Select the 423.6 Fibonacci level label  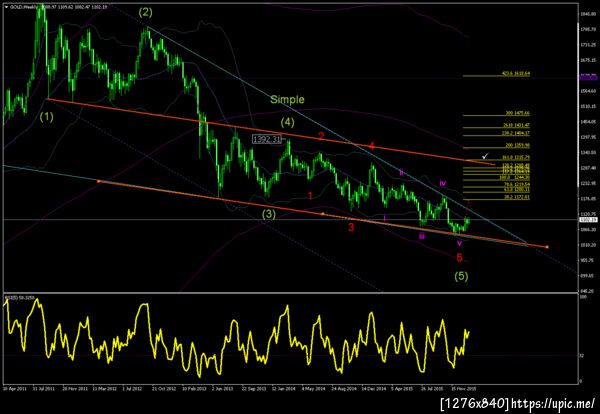pos(516,73)
